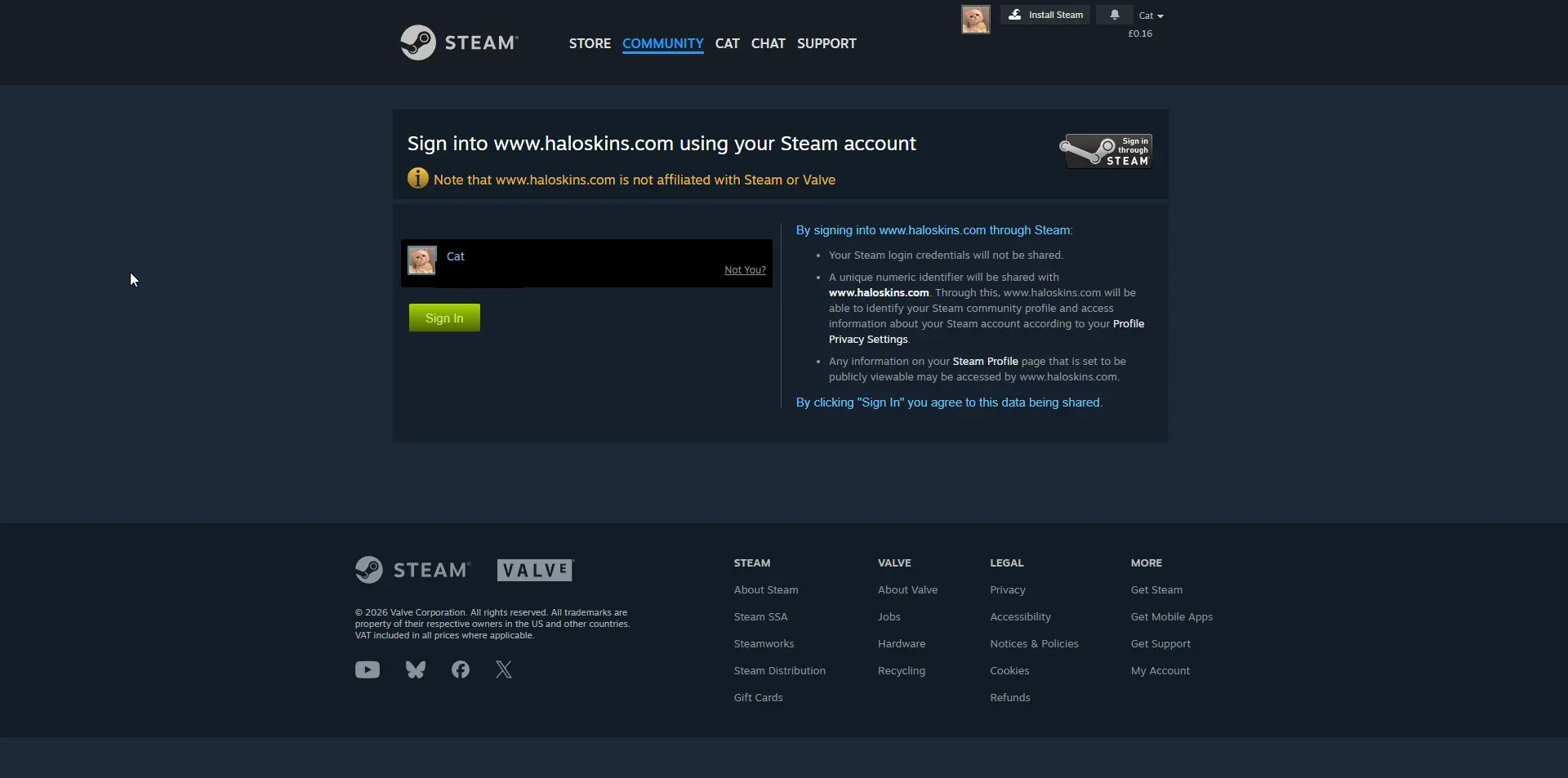Open the YouTube social icon
Viewport: 1568px width, 778px height.
tap(367, 670)
